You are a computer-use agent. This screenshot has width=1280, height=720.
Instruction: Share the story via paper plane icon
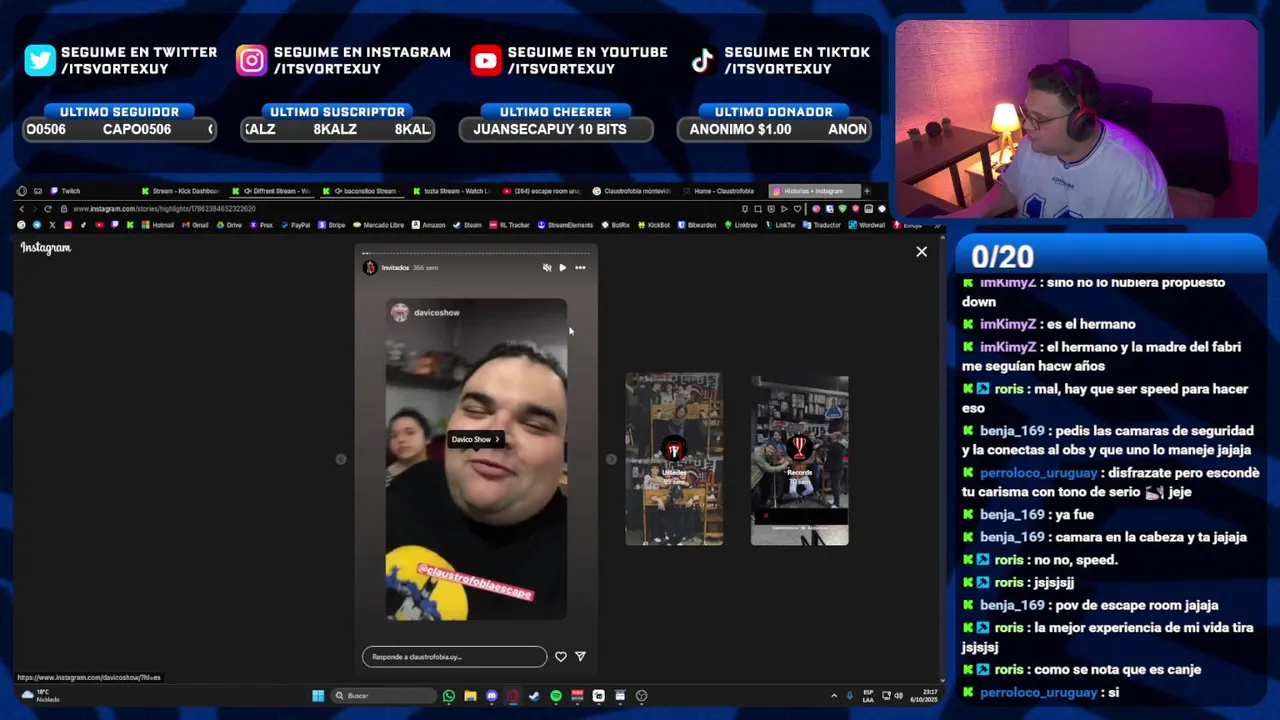(x=580, y=657)
